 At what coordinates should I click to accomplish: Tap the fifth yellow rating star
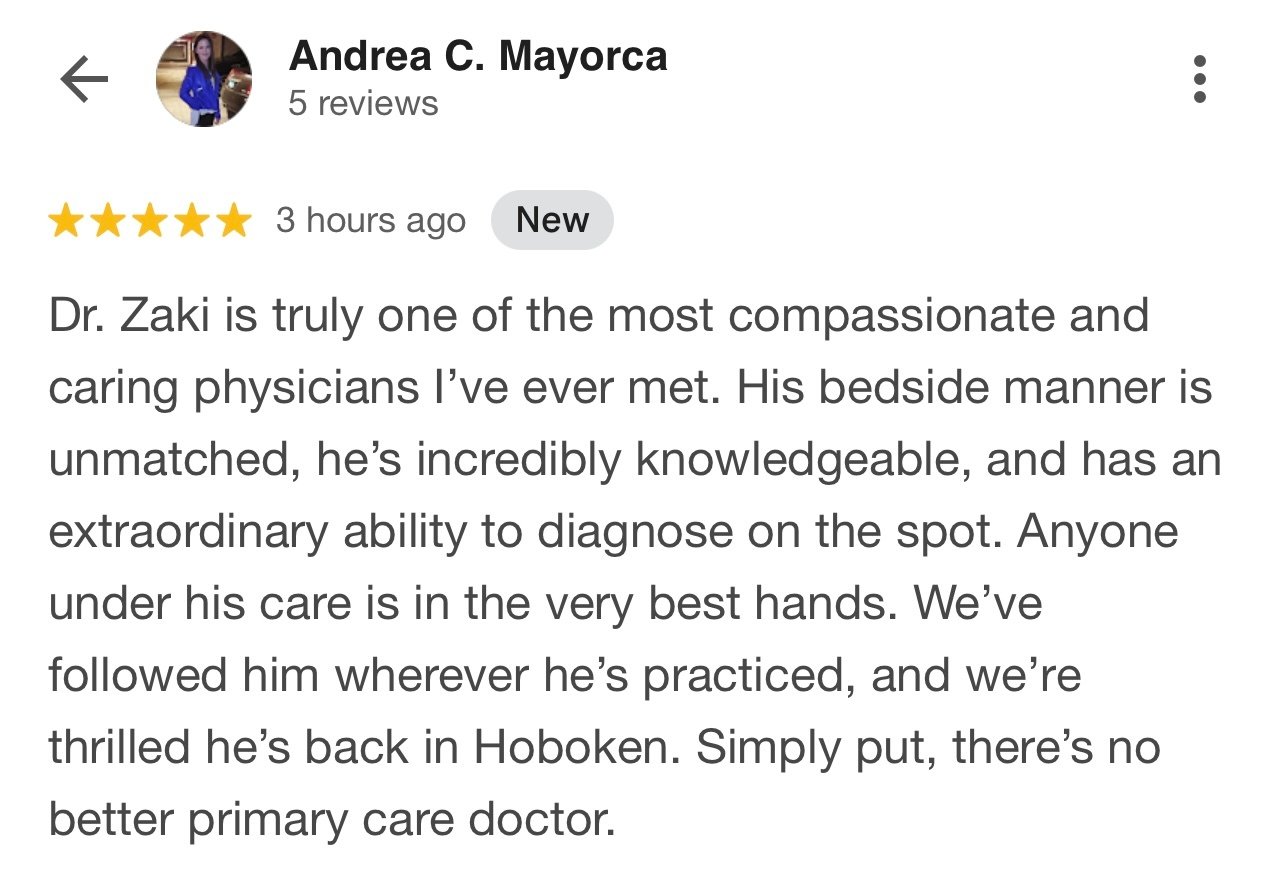point(233,221)
